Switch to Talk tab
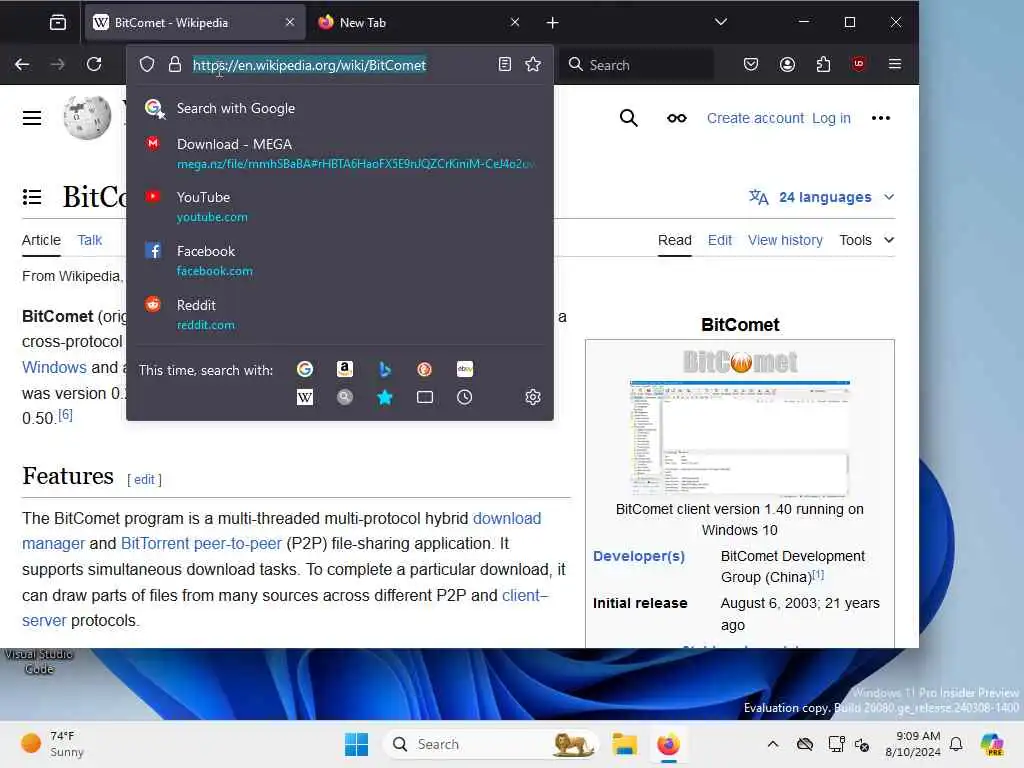The image size is (1024, 768). 89,240
